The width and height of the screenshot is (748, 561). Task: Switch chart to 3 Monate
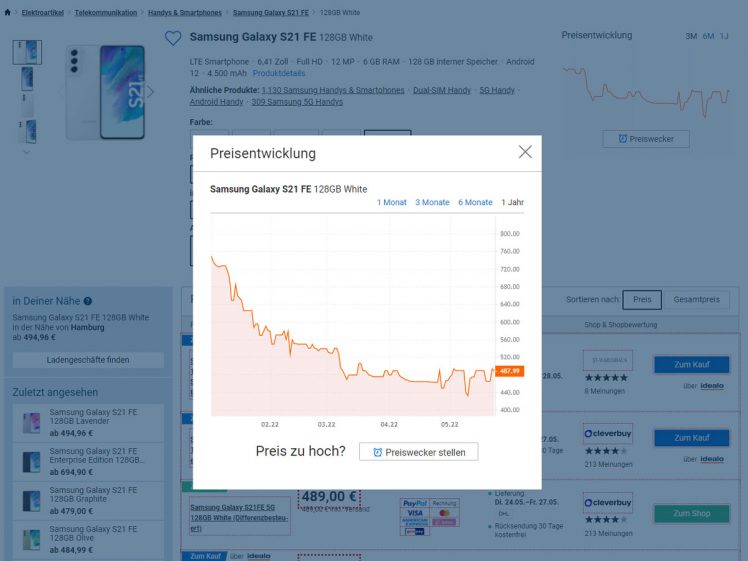[x=432, y=202]
